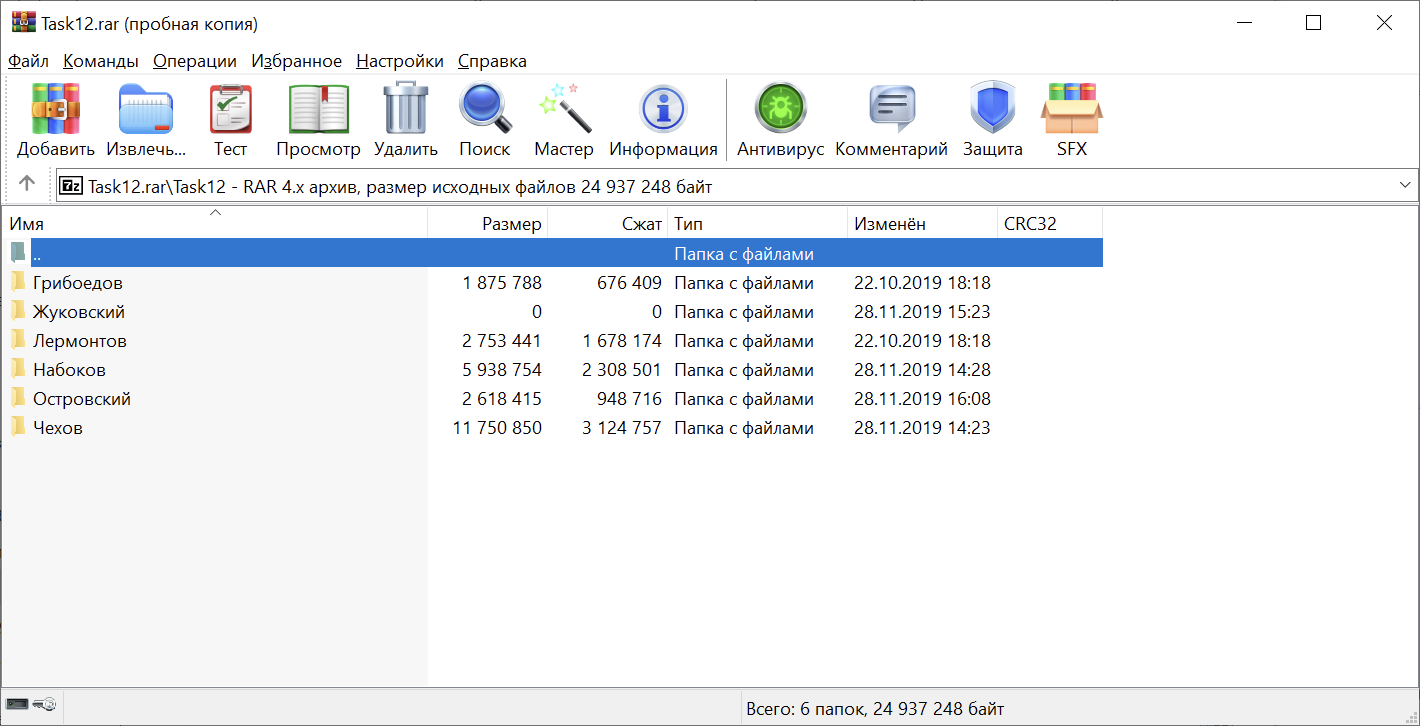Viewport: 1420px width, 726px height.
Task: Show archive Информация
Action: click(663, 120)
